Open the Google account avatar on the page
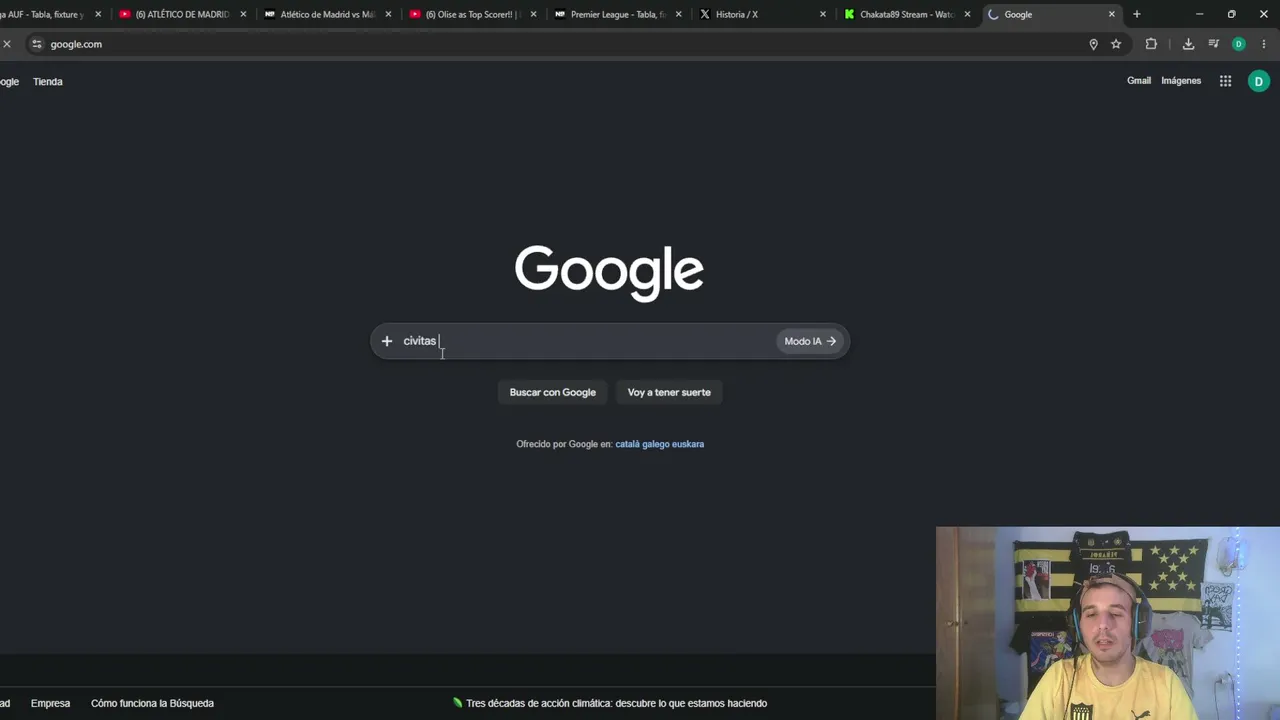The image size is (1280, 720). 1259,81
